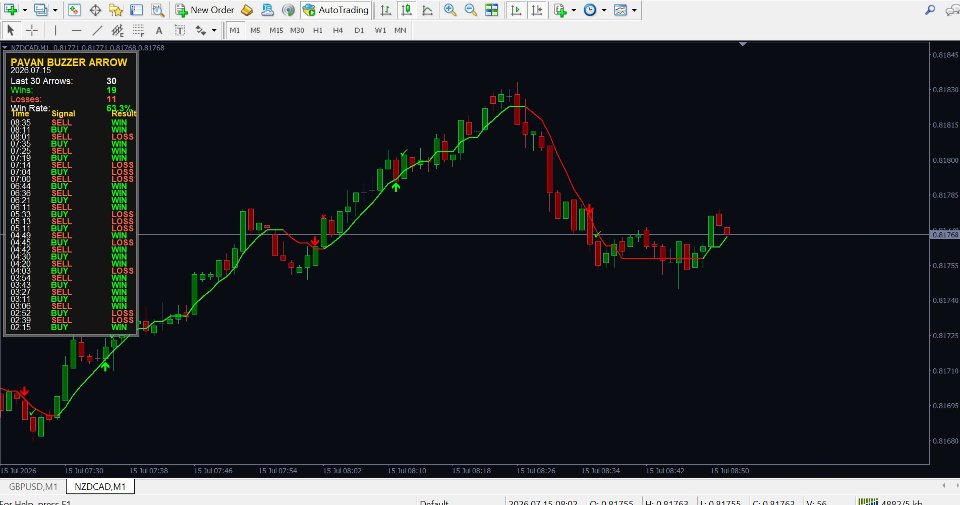Switch the chart to W1 timeframe
The height and width of the screenshot is (505, 960).
[x=380, y=30]
